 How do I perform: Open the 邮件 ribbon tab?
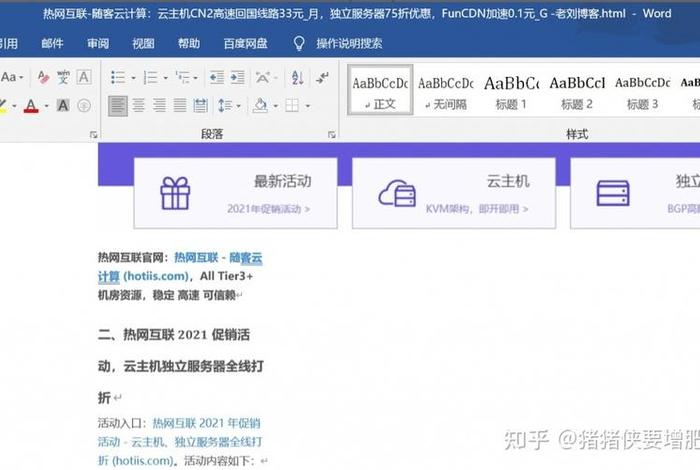pos(52,43)
